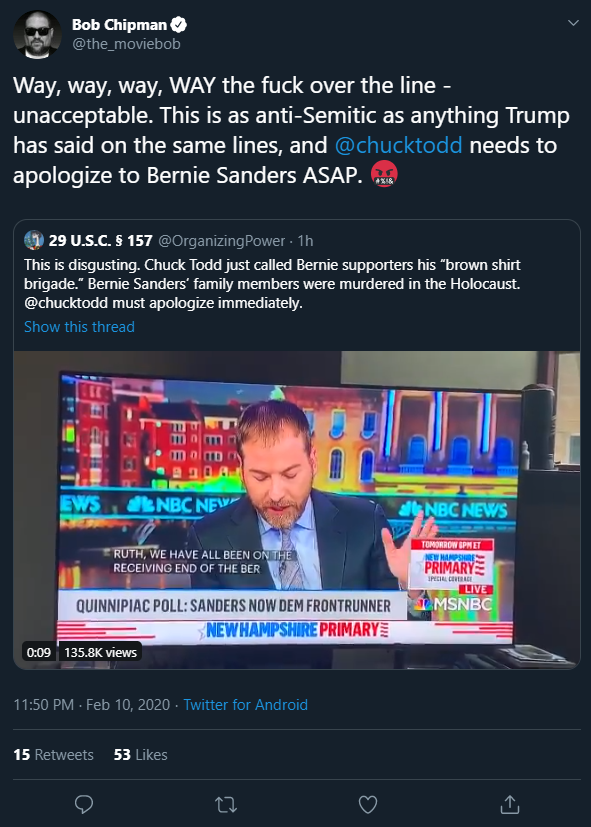Click the retweet arrows icon
Viewport: 591px width, 827px height.
coord(226,805)
